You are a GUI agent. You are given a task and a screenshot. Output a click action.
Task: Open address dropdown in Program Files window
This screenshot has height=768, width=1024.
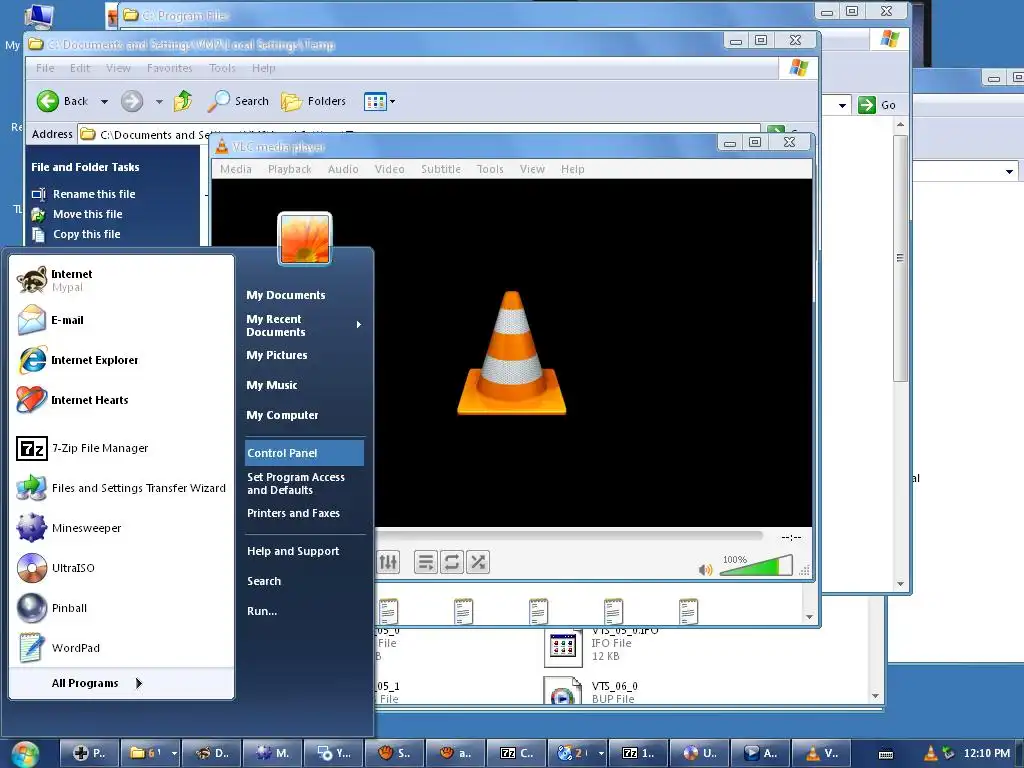point(842,105)
